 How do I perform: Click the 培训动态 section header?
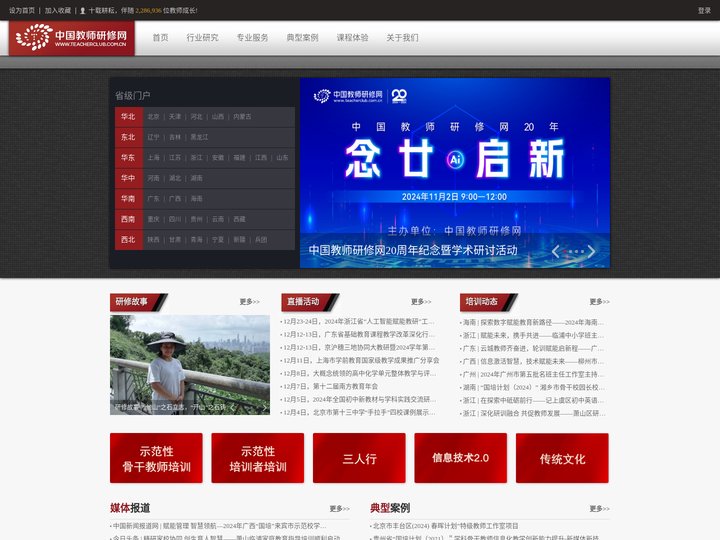pyautogui.click(x=488, y=302)
